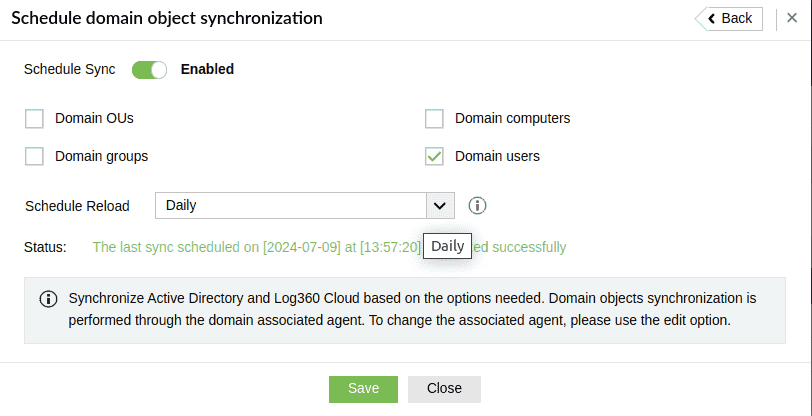Click the Daily tooltip popup
Image resolution: width=812 pixels, height=416 pixels.
[x=447, y=246]
